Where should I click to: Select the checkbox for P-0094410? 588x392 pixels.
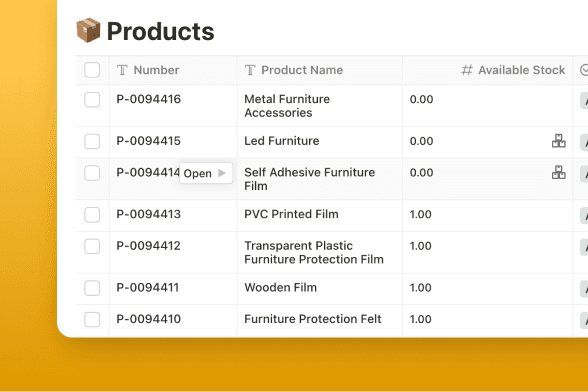tap(92, 320)
